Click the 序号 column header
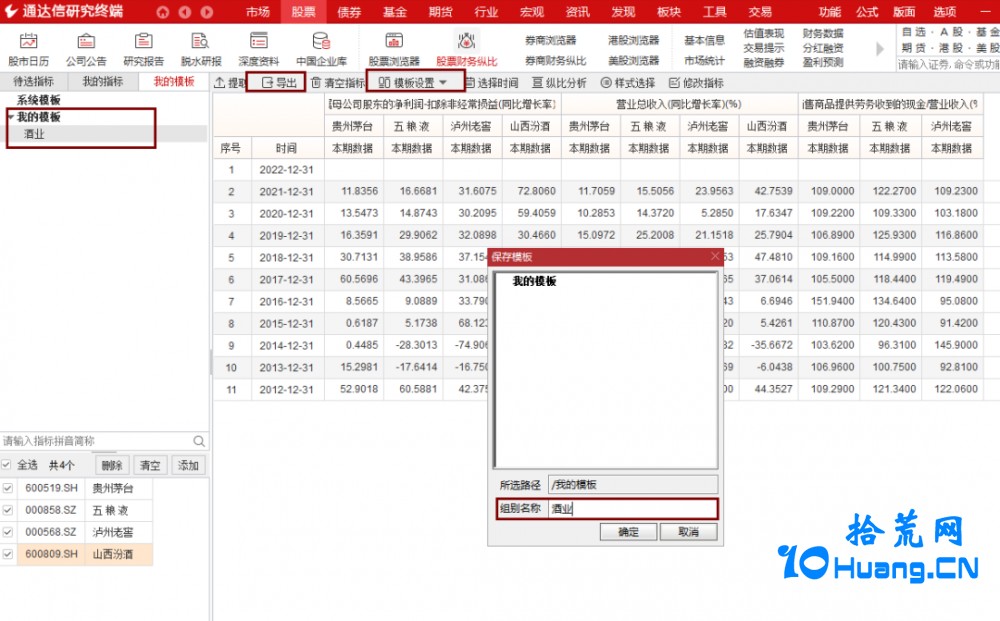Screen dimensions: 1000x621 coord(231,149)
